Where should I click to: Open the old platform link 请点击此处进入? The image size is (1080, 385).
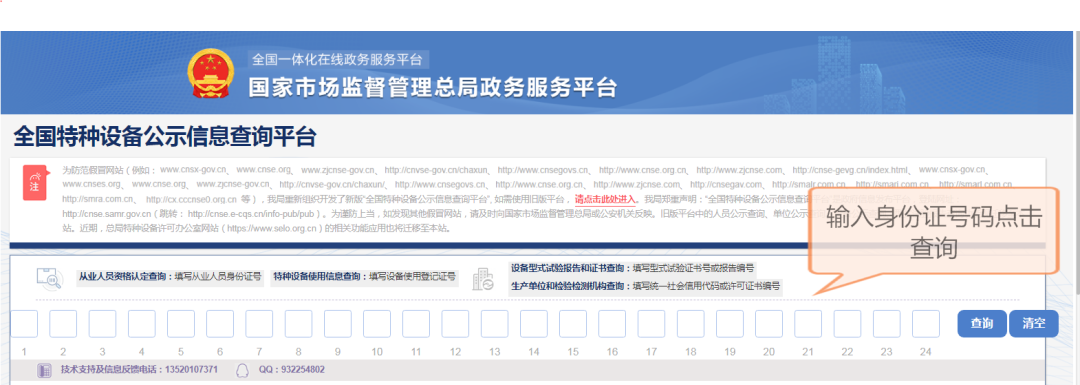pos(606,199)
